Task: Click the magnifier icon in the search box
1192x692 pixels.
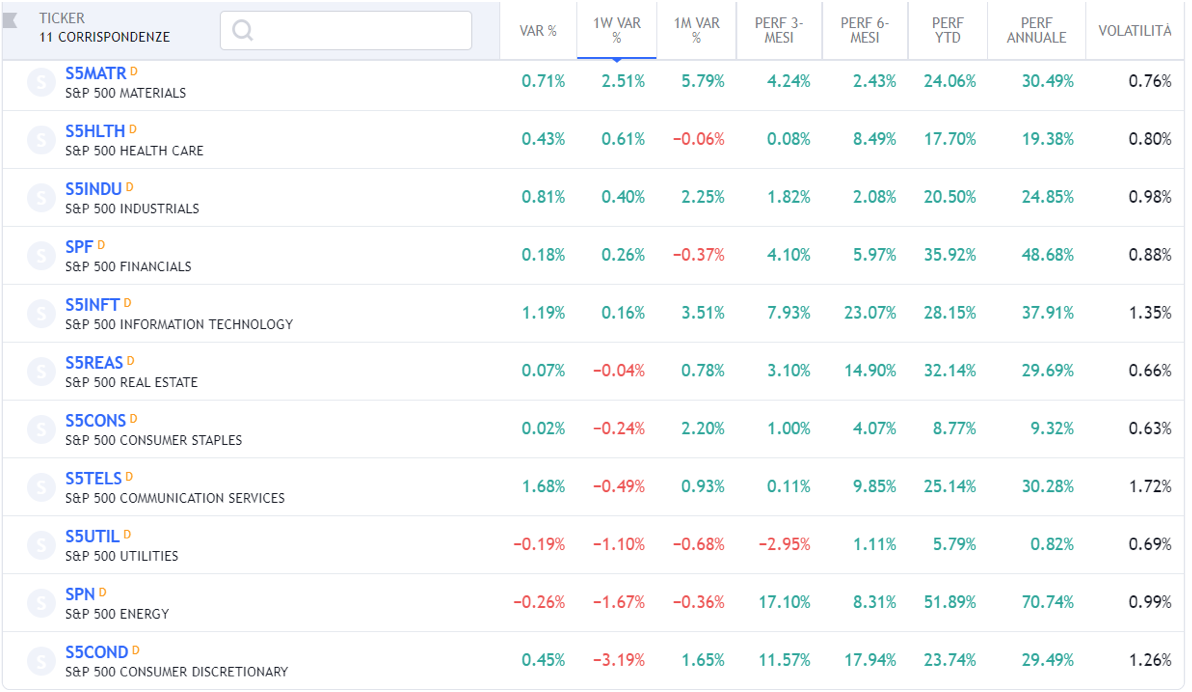Action: [242, 30]
